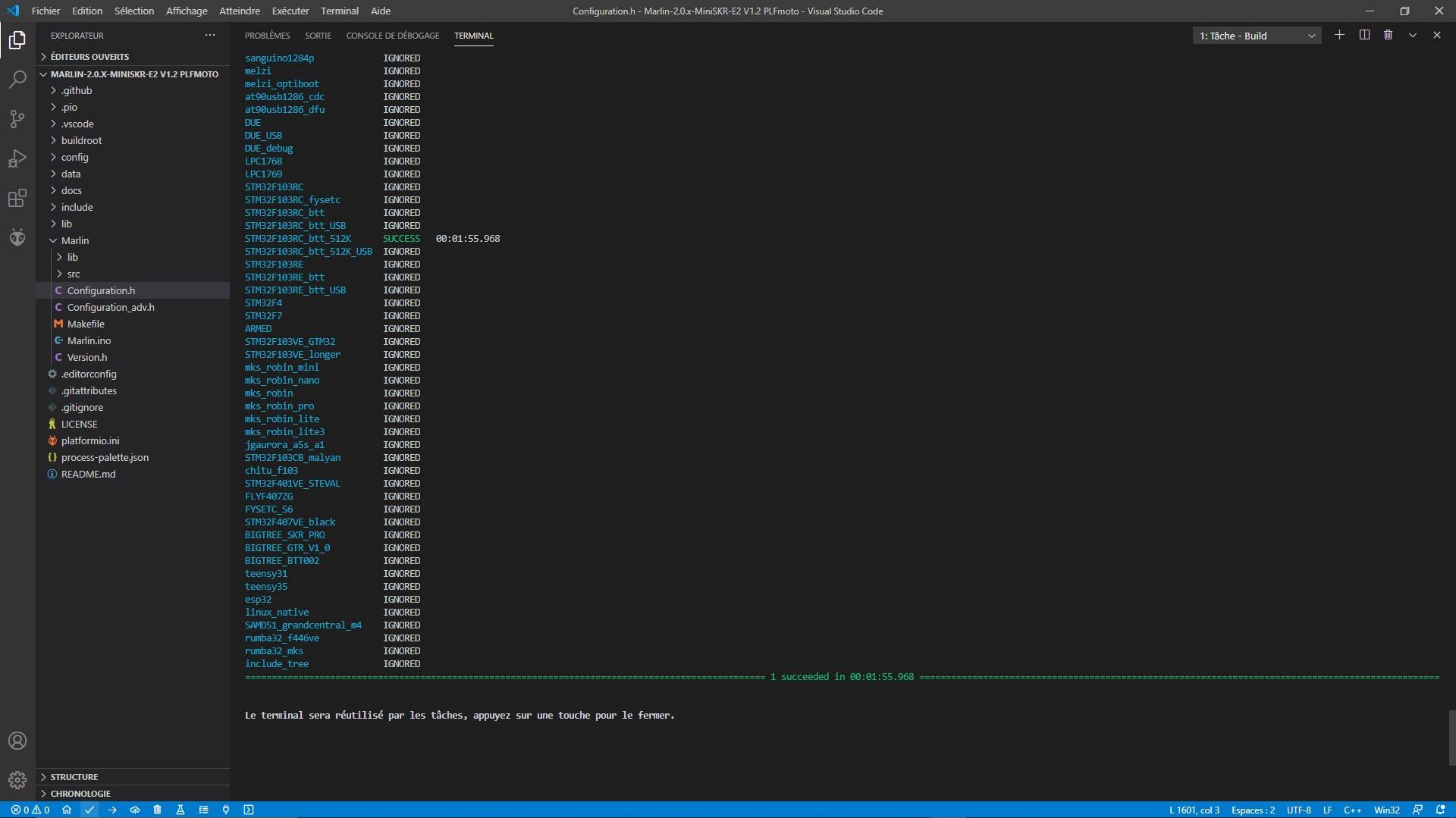Viewport: 1456px width, 818px height.
Task: Open Configuration_adv.h file
Action: click(133, 307)
